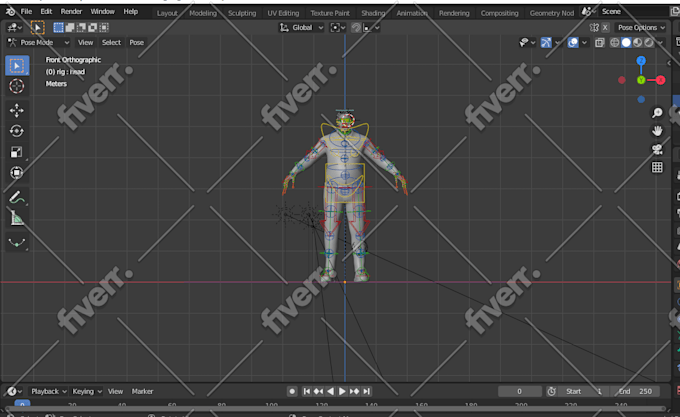The image size is (680, 417).
Task: Switch to the Sculpting workspace tab
Action: click(242, 13)
